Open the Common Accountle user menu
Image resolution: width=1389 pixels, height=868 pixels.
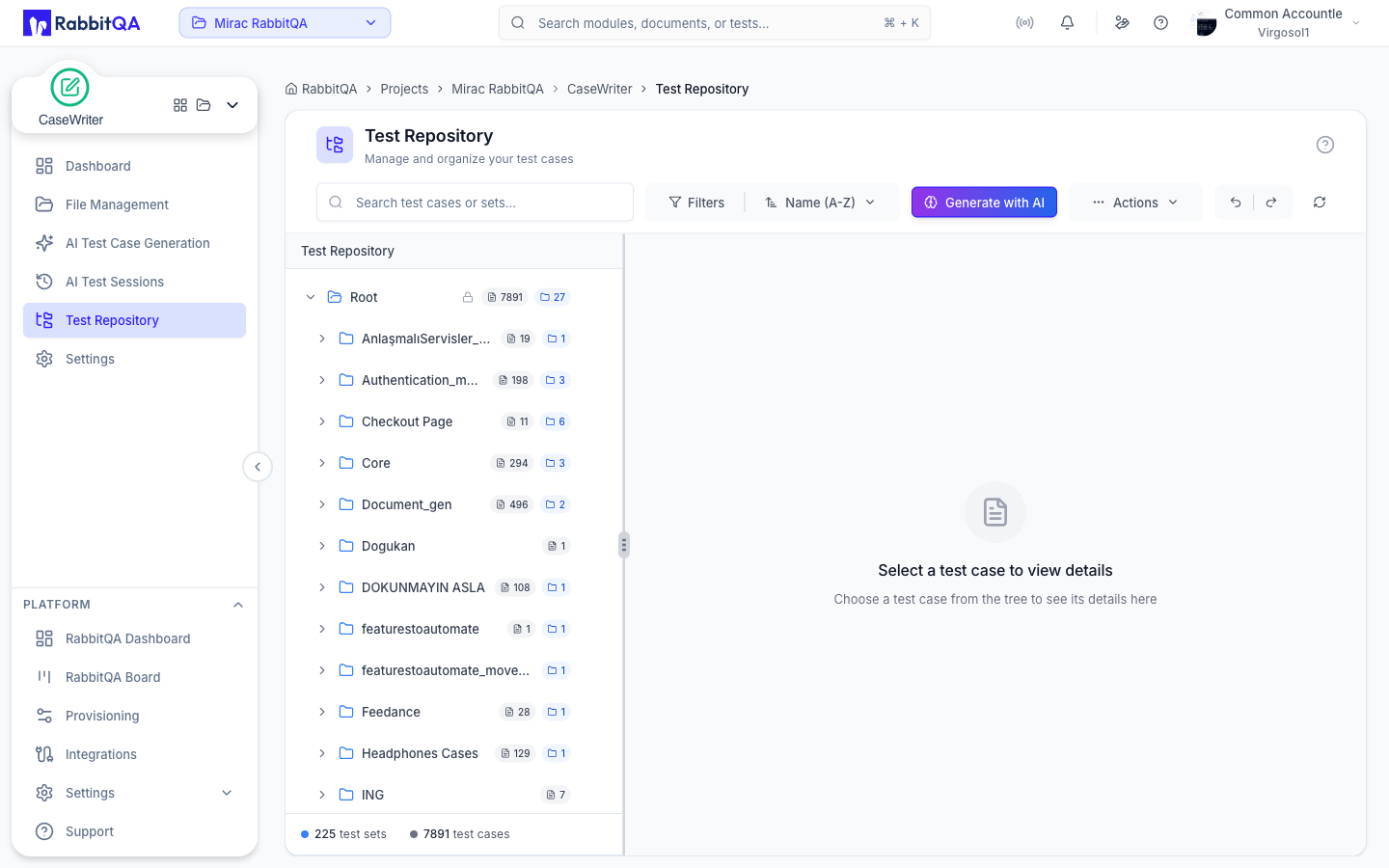1278,23
